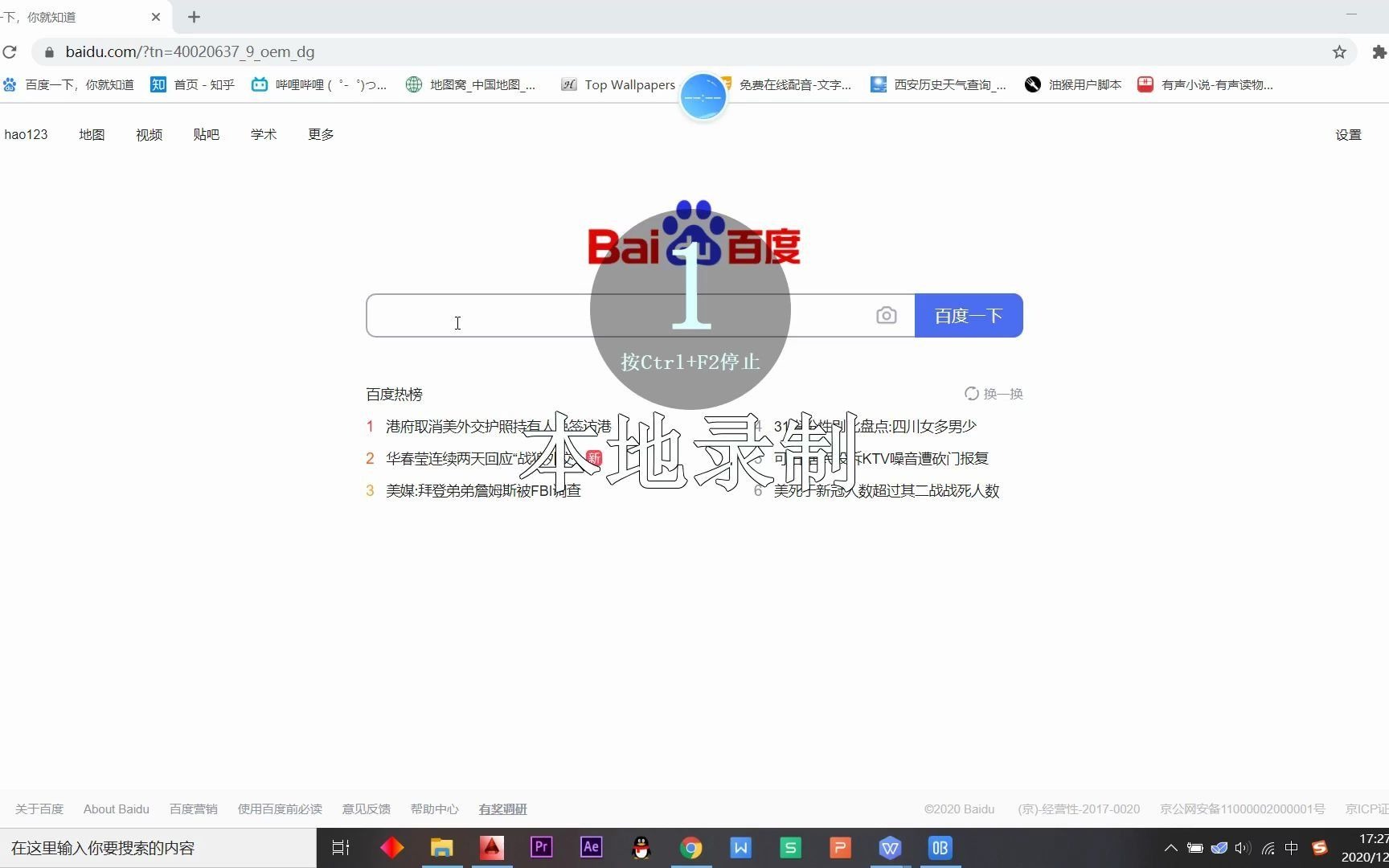Open the red diamond taskbar app
Viewport: 1389px width, 868px height.
point(392,848)
